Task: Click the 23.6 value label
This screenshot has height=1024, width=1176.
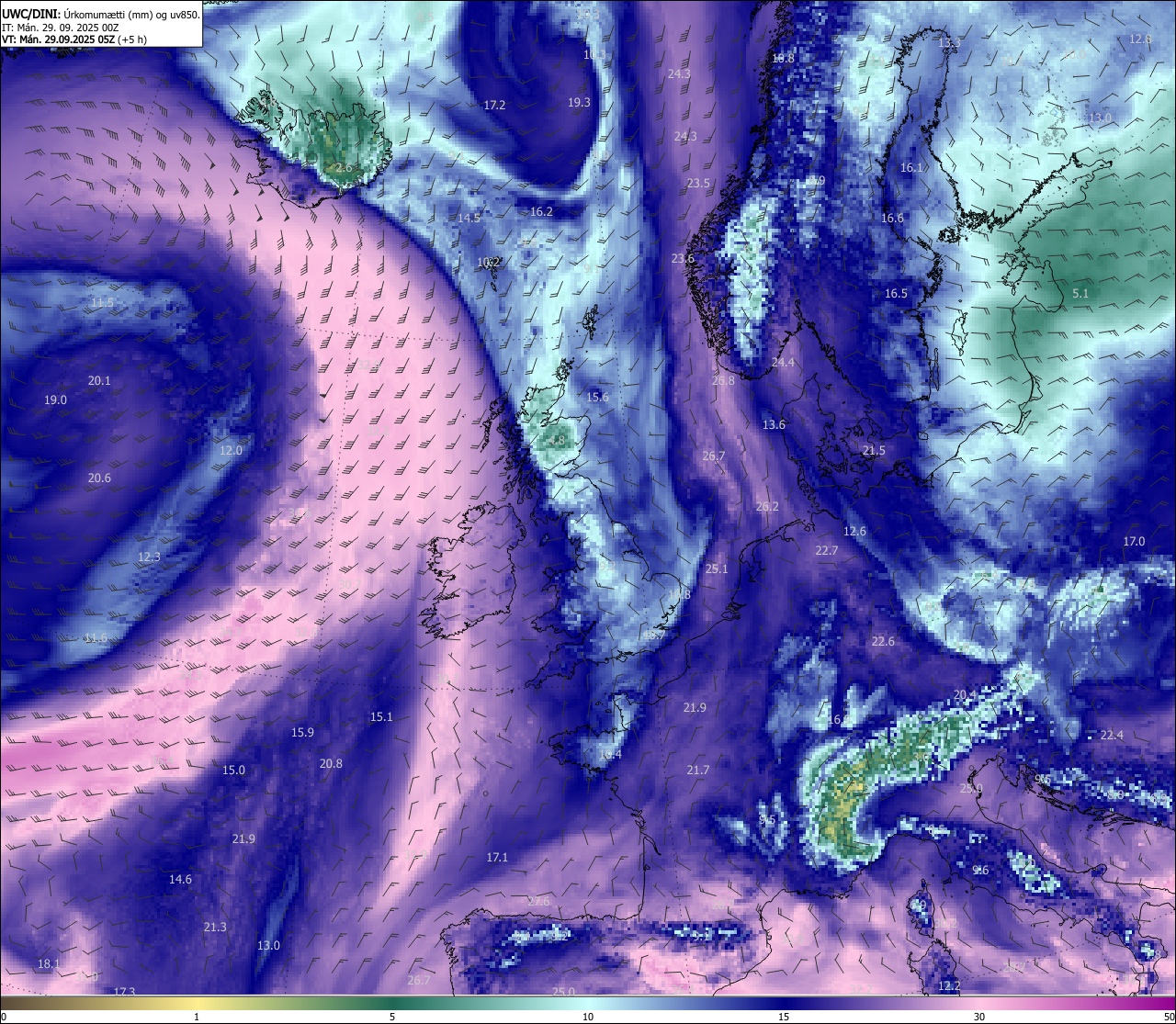Action: coord(683,259)
